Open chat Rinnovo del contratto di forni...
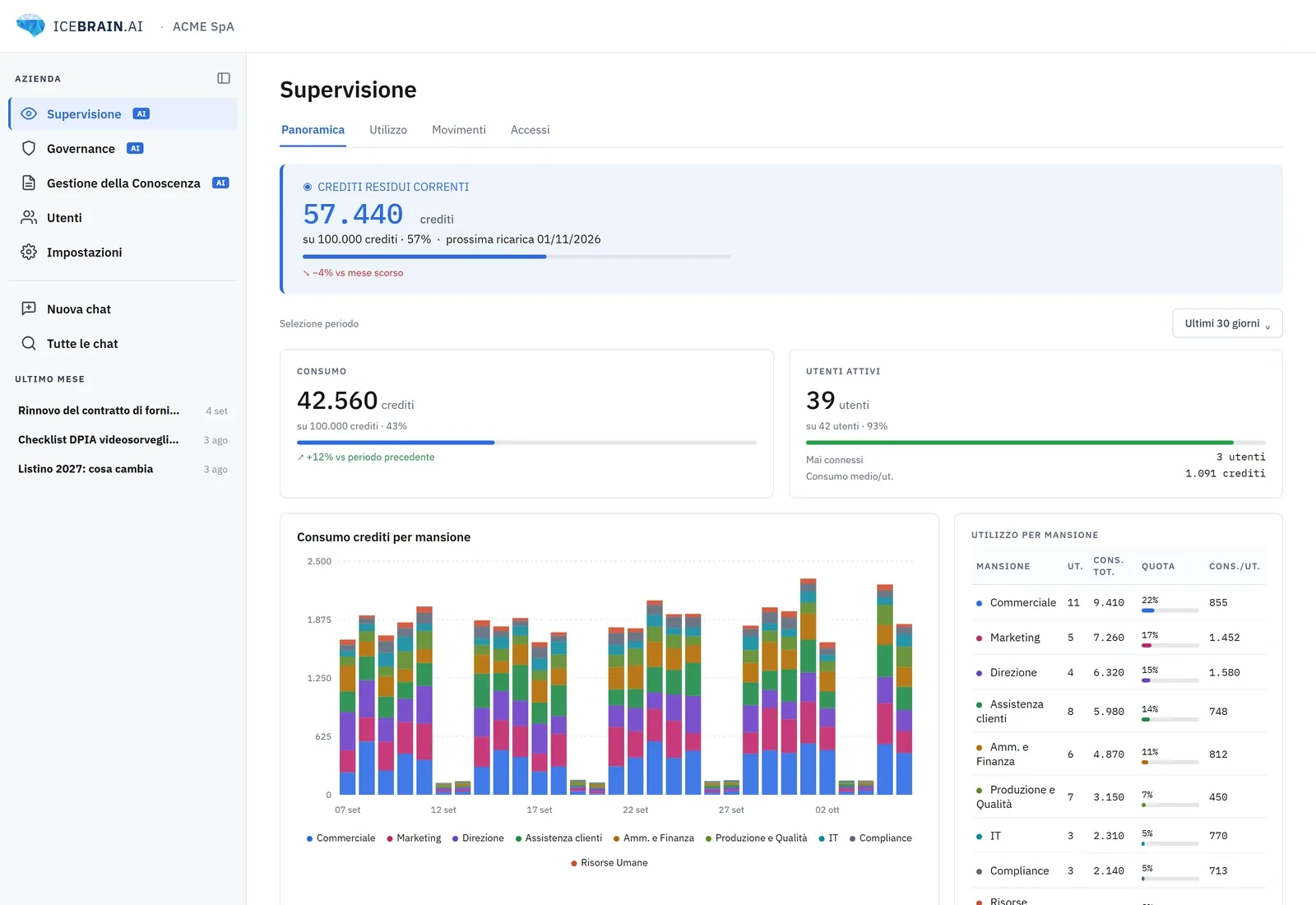The height and width of the screenshot is (905, 1316). [x=123, y=411]
